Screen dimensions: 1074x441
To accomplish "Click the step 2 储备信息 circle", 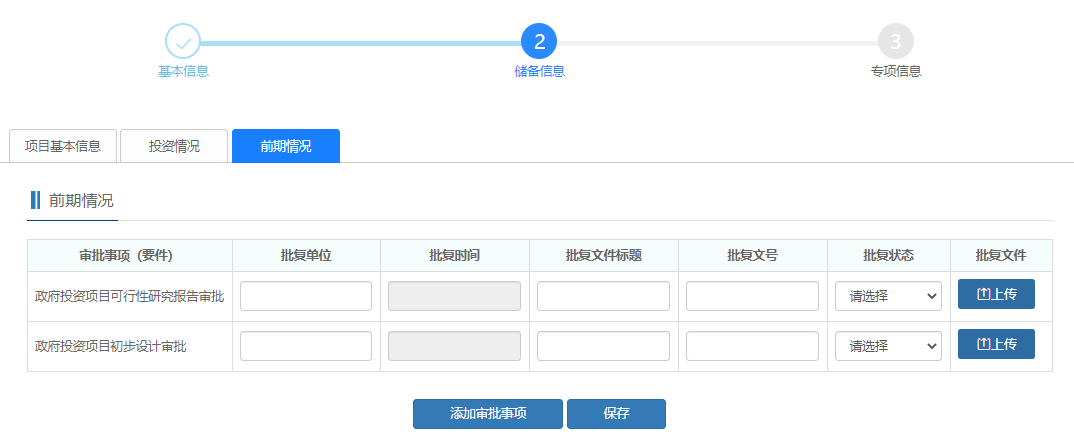I will pos(539,42).
